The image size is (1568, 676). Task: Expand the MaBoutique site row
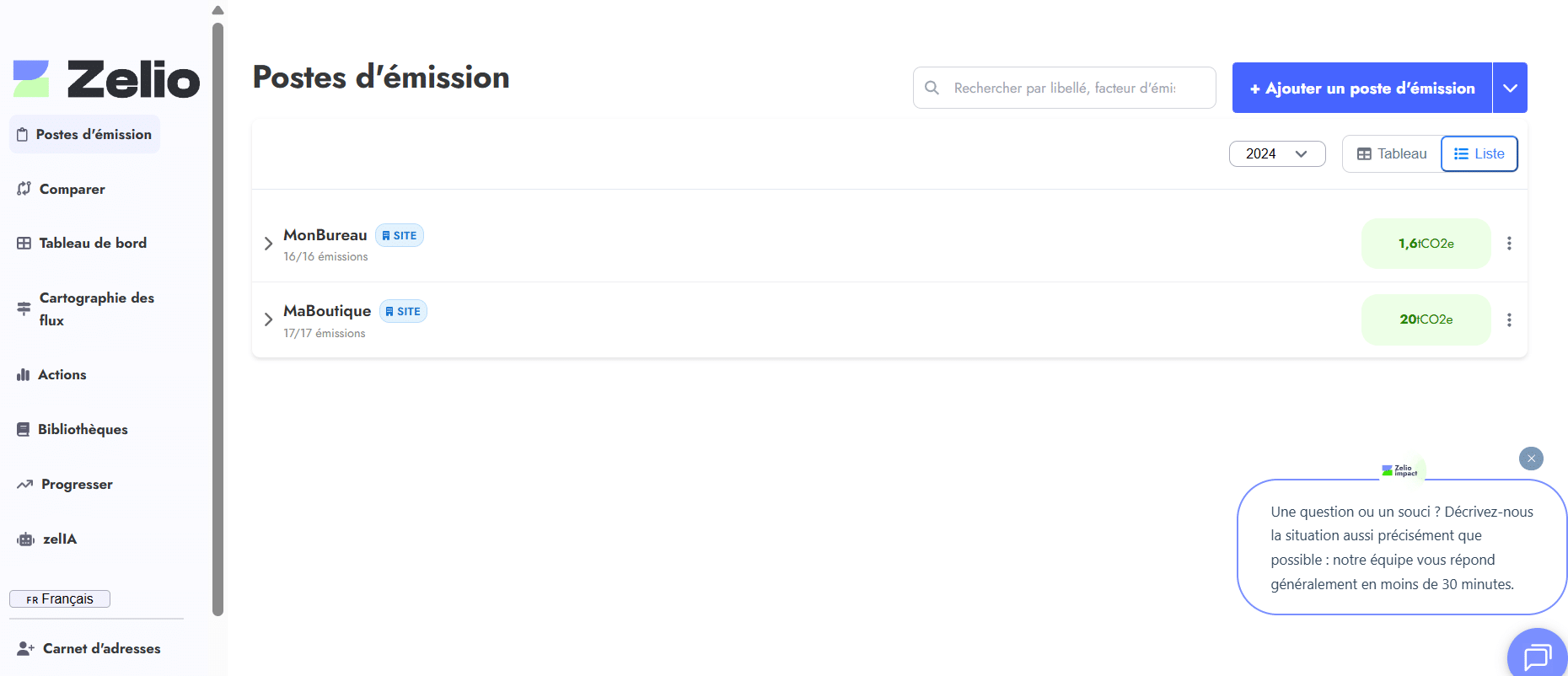[268, 319]
